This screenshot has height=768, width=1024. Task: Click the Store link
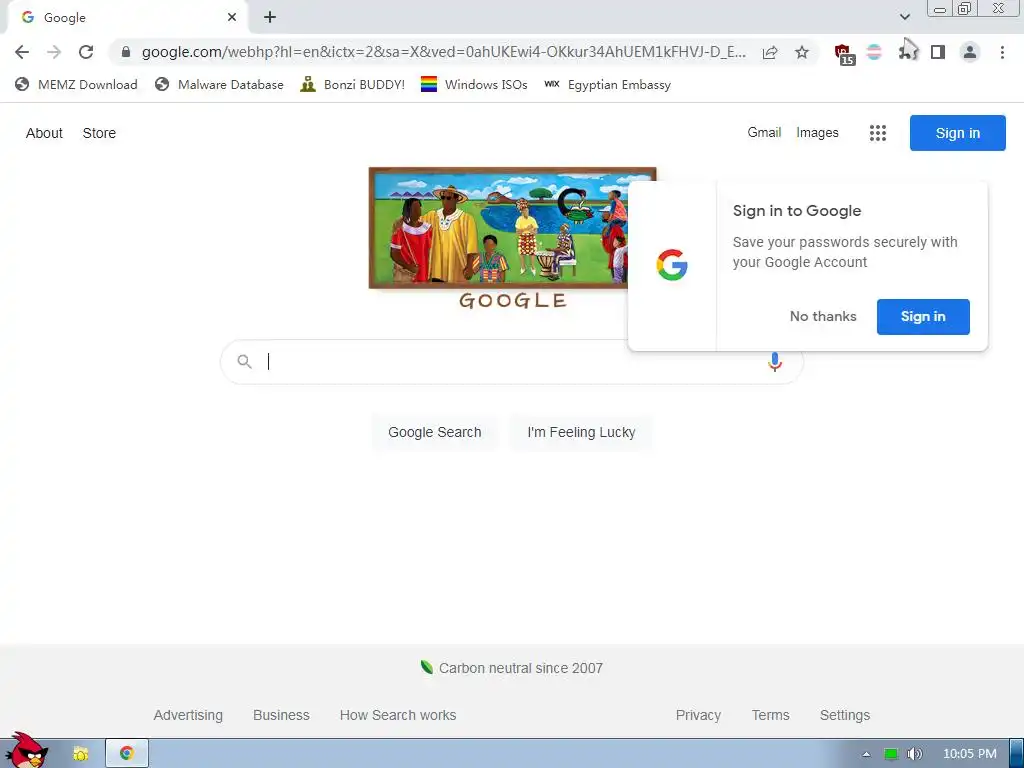tap(99, 133)
